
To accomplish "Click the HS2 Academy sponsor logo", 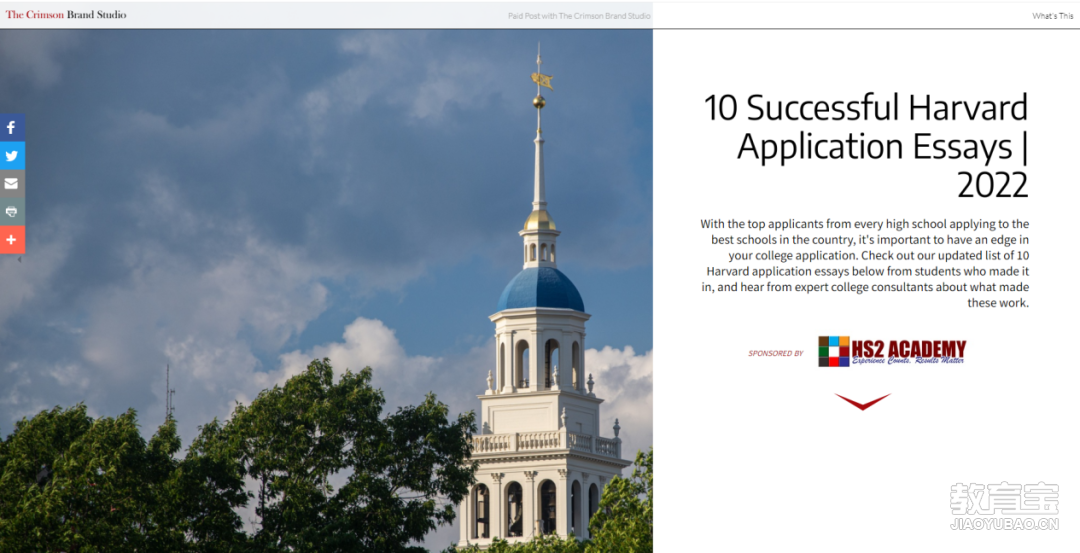I will coord(892,351).
